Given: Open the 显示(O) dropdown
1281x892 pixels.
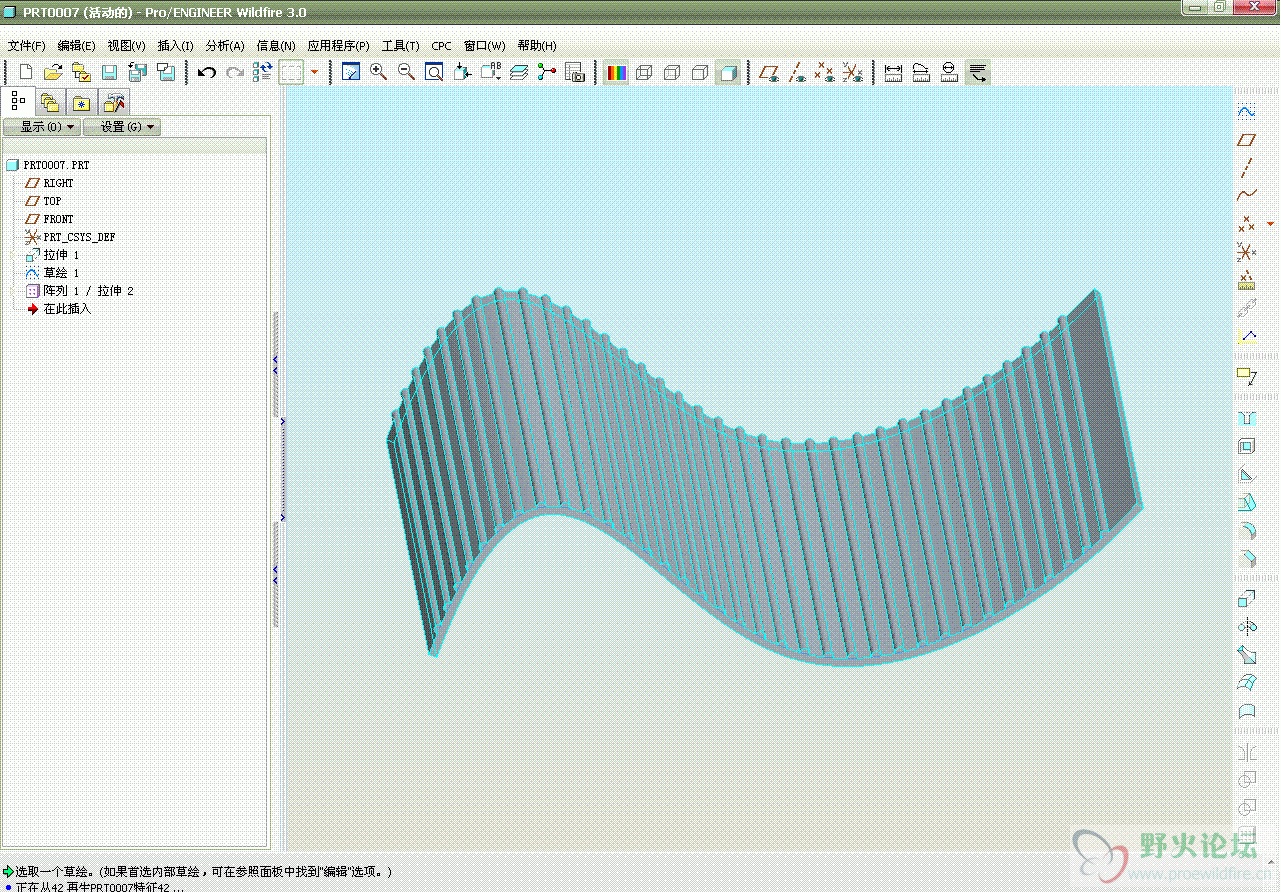Looking at the screenshot, I should coord(41,127).
